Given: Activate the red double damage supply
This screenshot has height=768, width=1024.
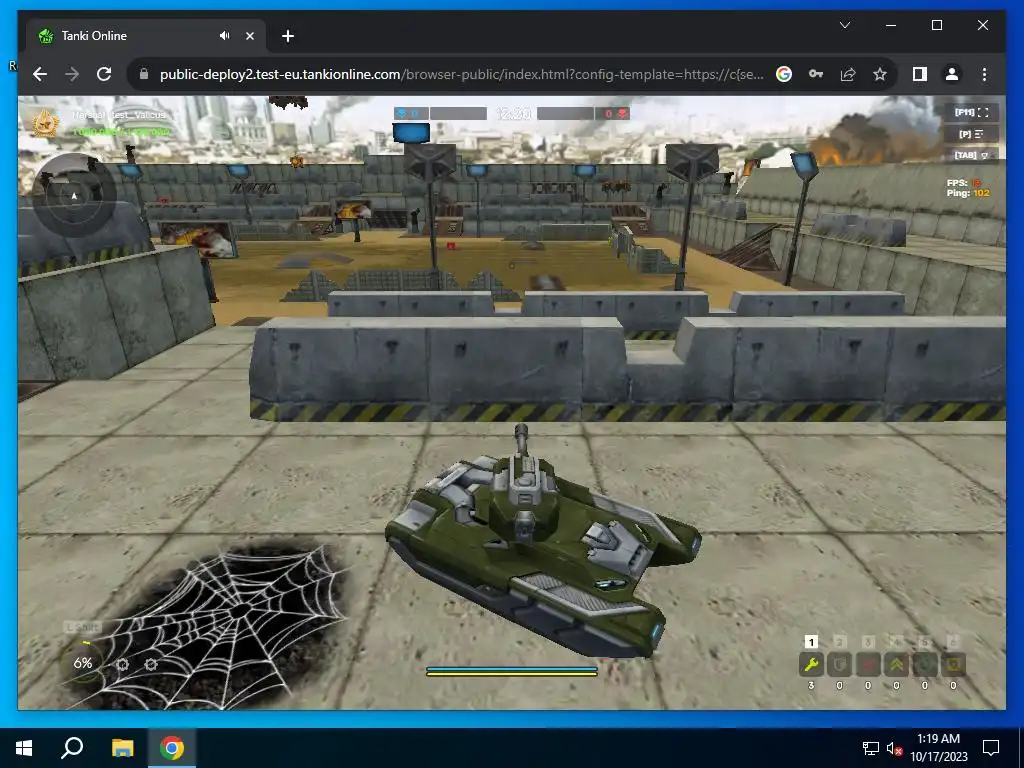Looking at the screenshot, I should click(868, 665).
